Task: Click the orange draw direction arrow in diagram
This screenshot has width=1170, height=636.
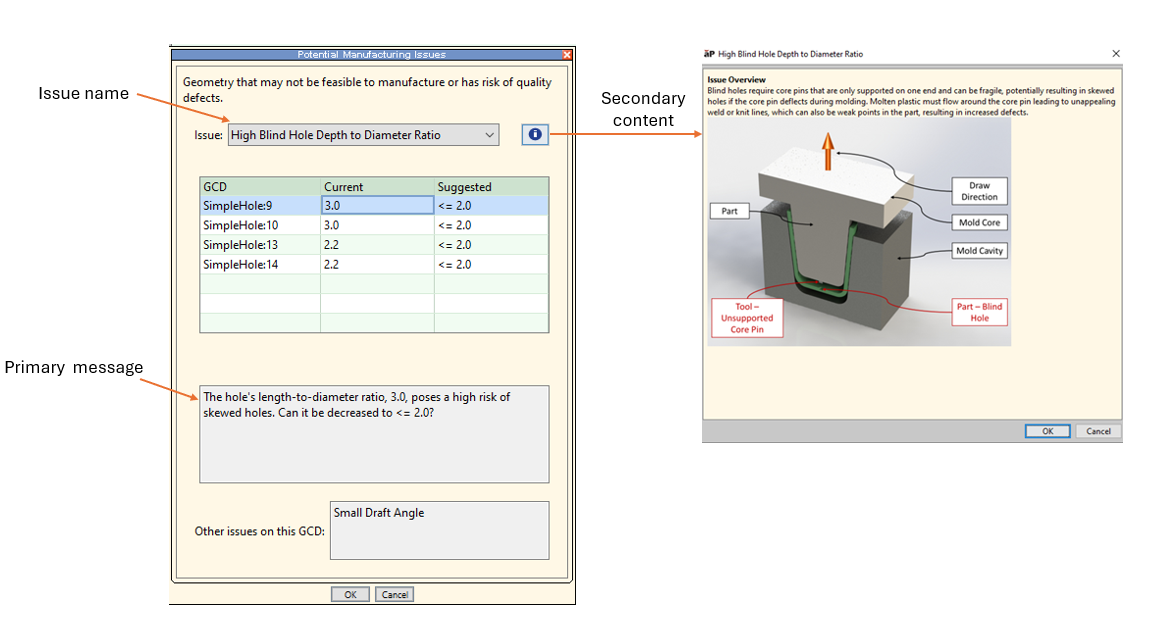Action: coord(827,156)
